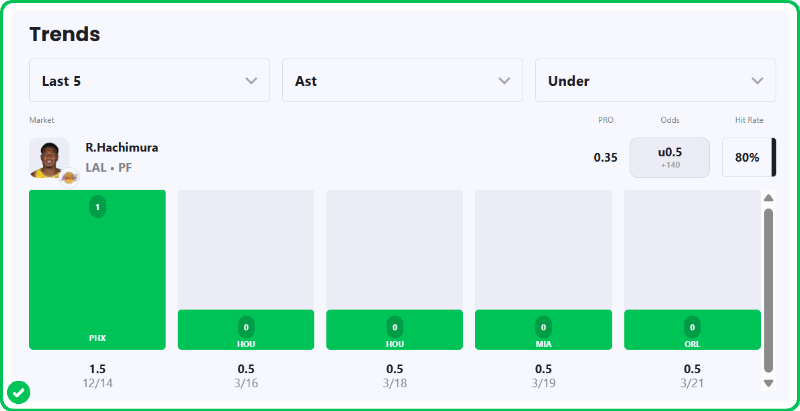Image resolution: width=800 pixels, height=411 pixels.
Task: Click R.Hachimura's player headshot
Action: (x=47, y=156)
